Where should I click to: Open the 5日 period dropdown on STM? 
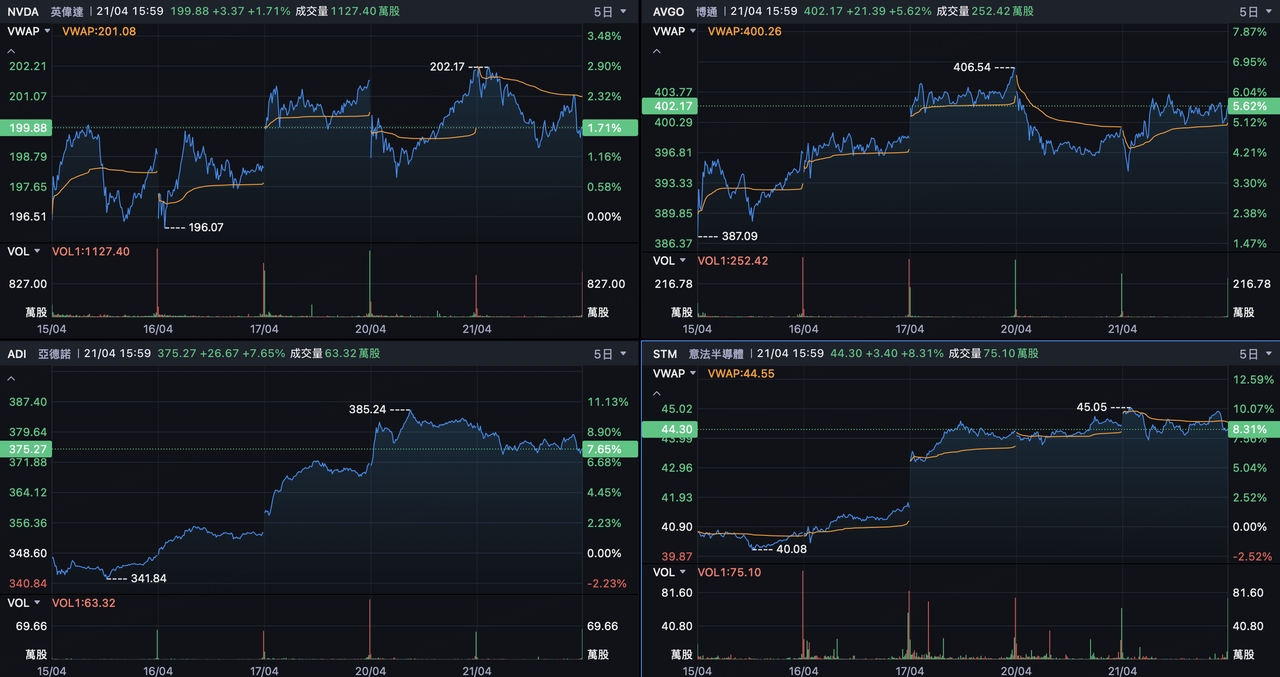click(x=1255, y=354)
